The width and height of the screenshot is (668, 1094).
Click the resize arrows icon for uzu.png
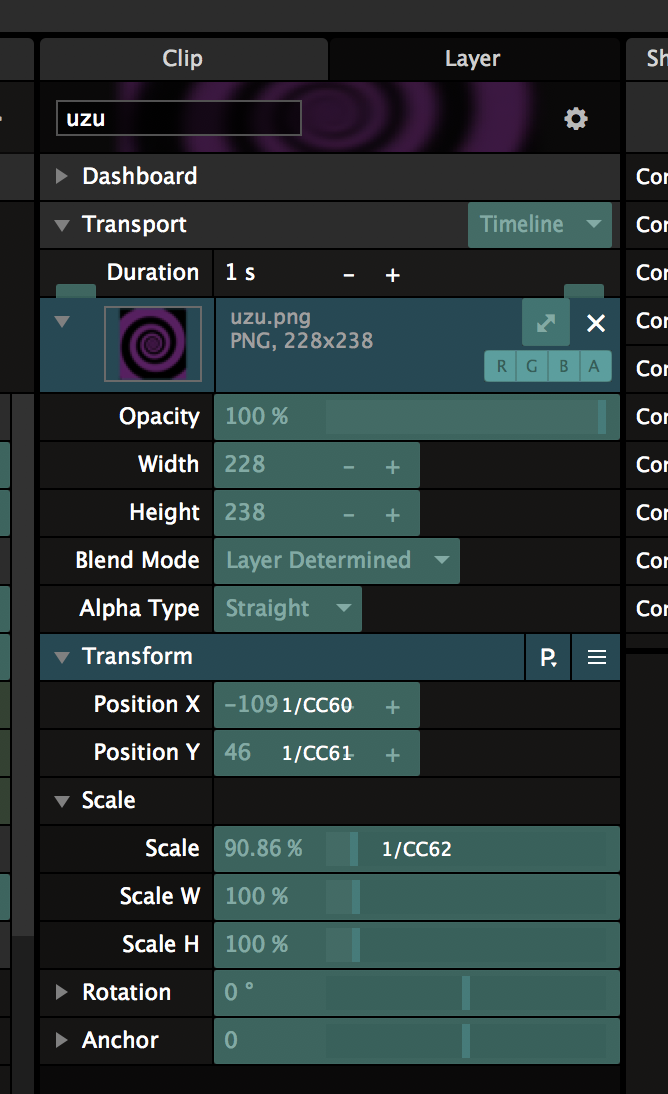pyautogui.click(x=546, y=323)
